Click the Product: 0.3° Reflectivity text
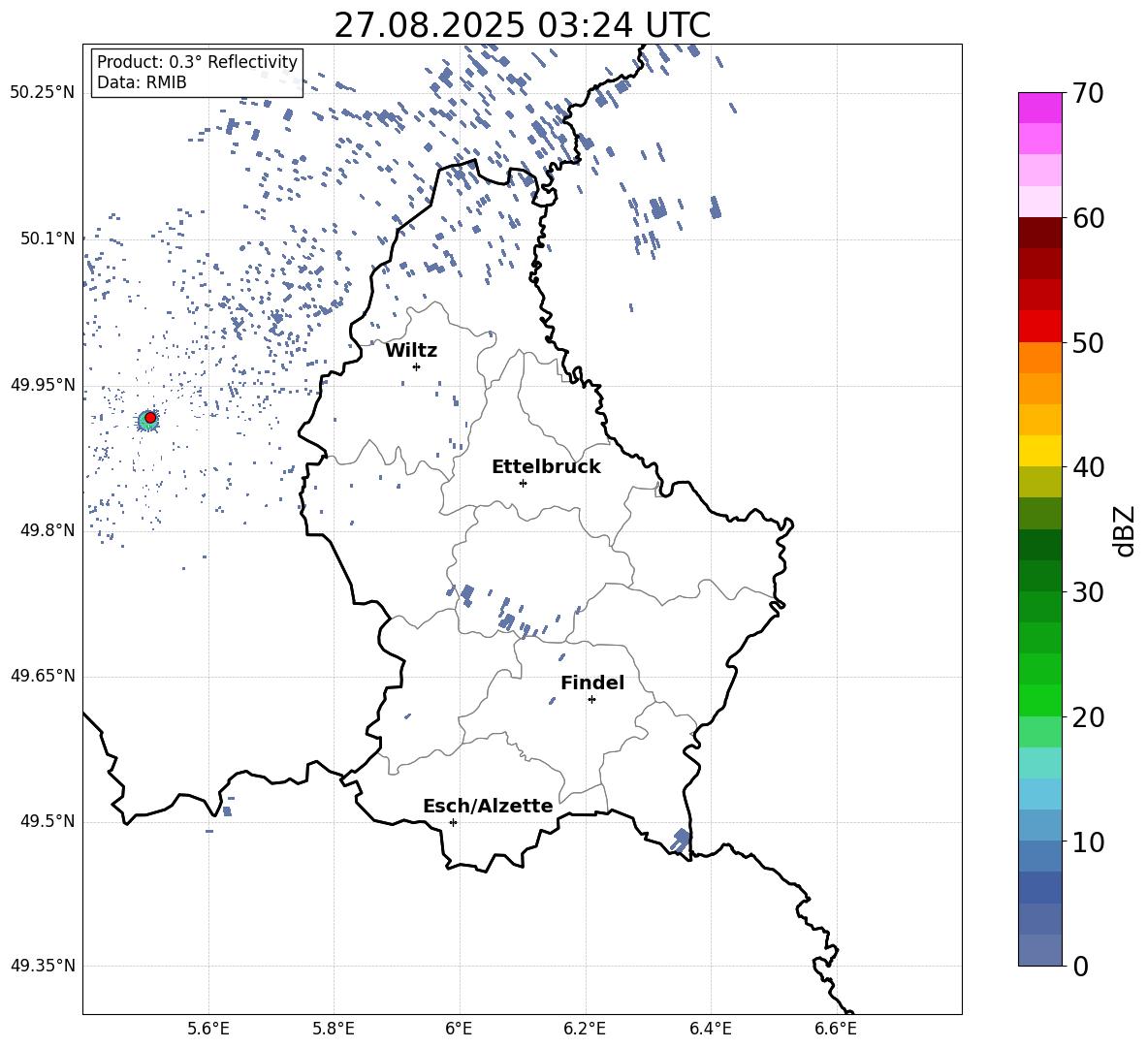 click(x=197, y=61)
